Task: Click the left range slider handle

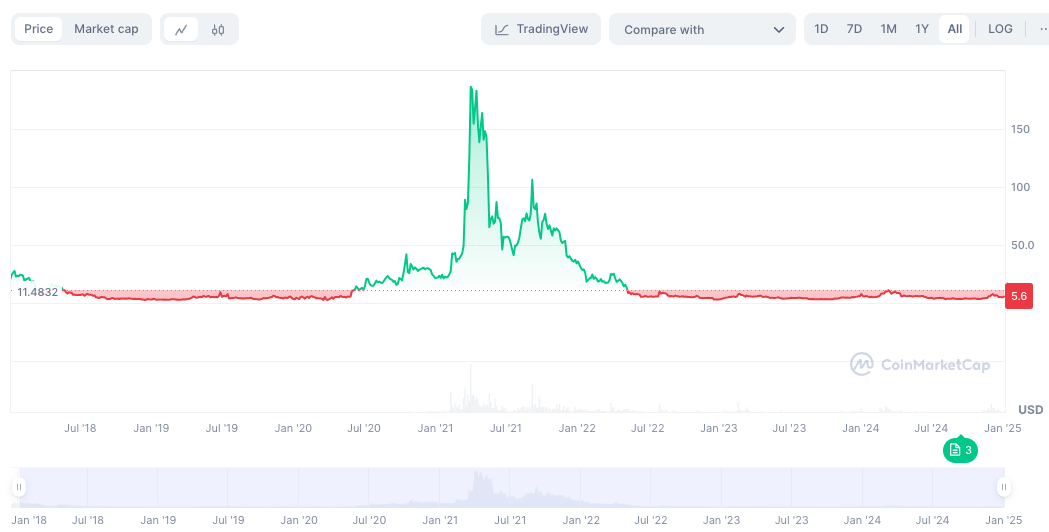Action: (18, 487)
